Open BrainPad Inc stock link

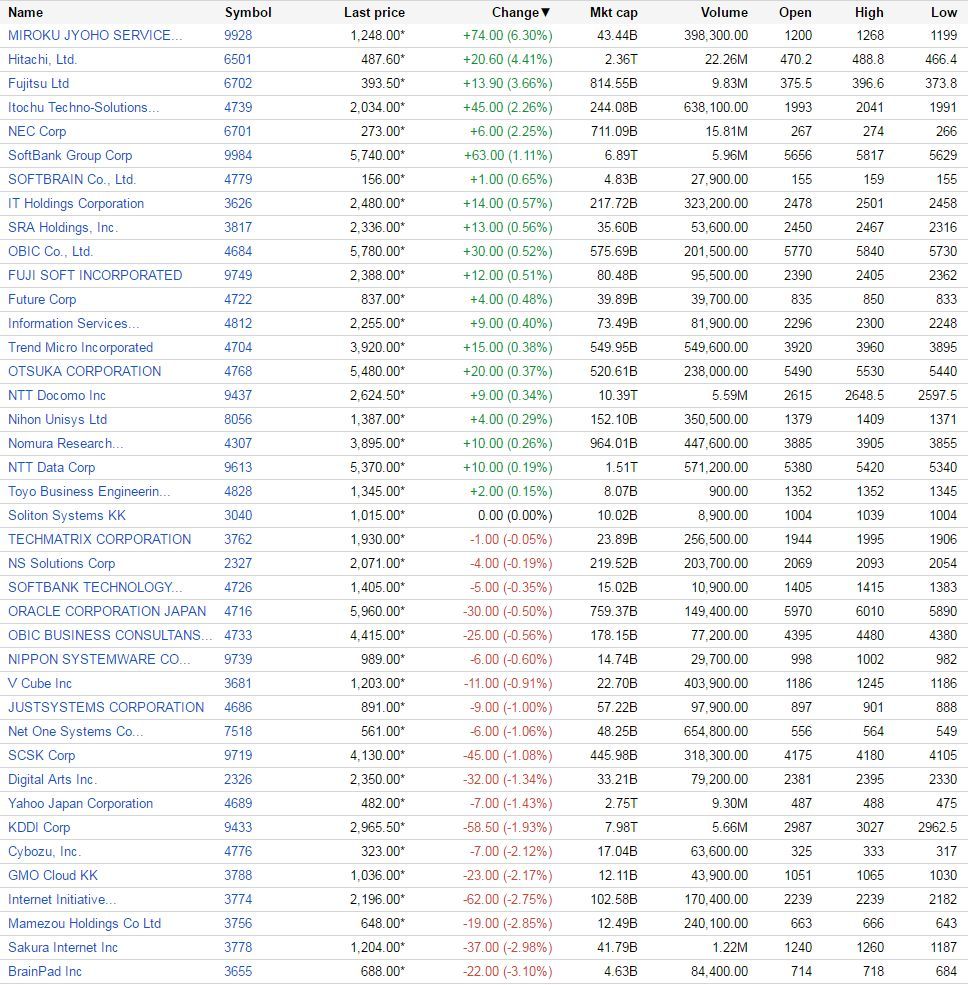point(45,972)
